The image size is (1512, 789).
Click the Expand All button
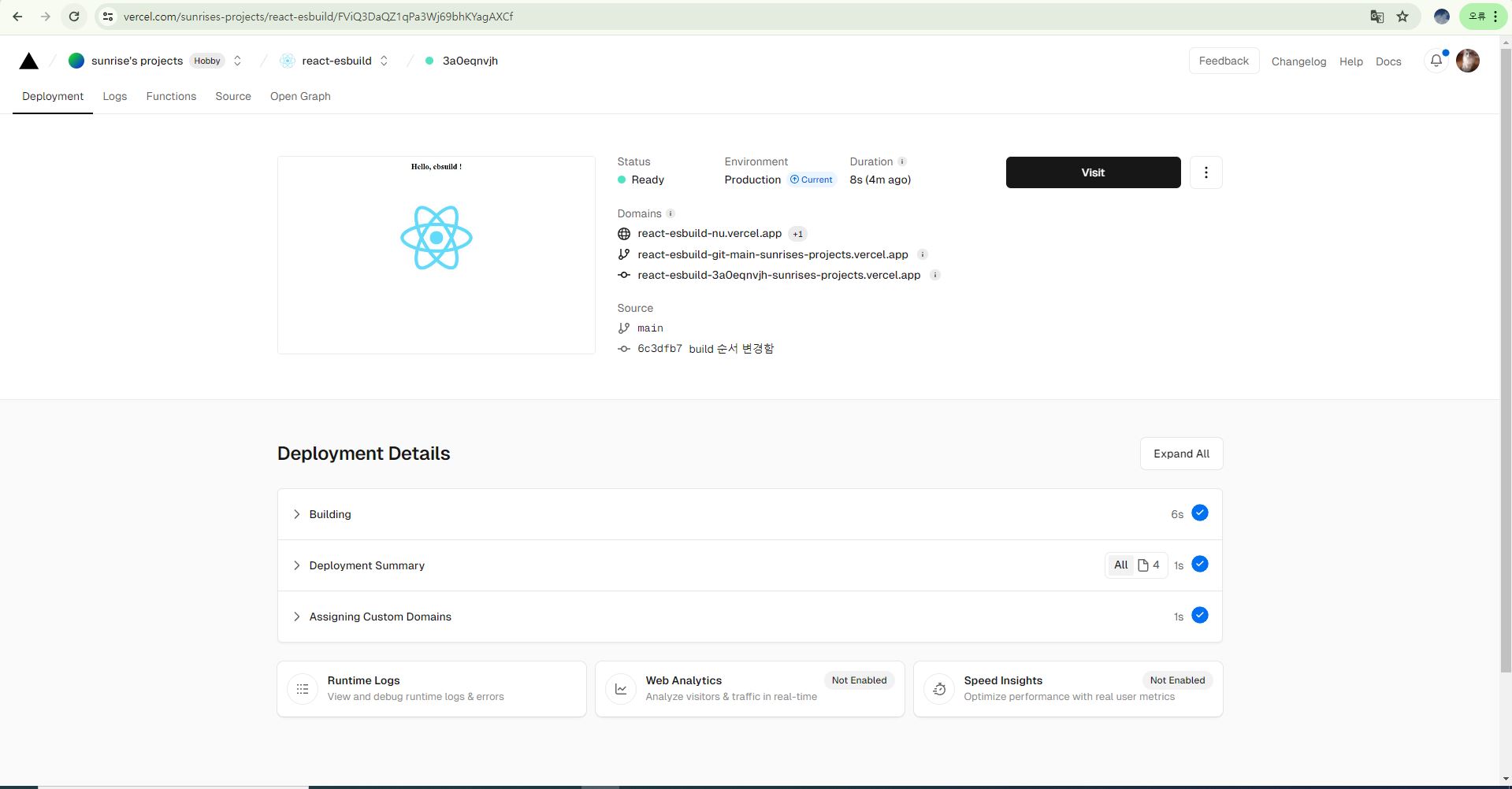1181,454
